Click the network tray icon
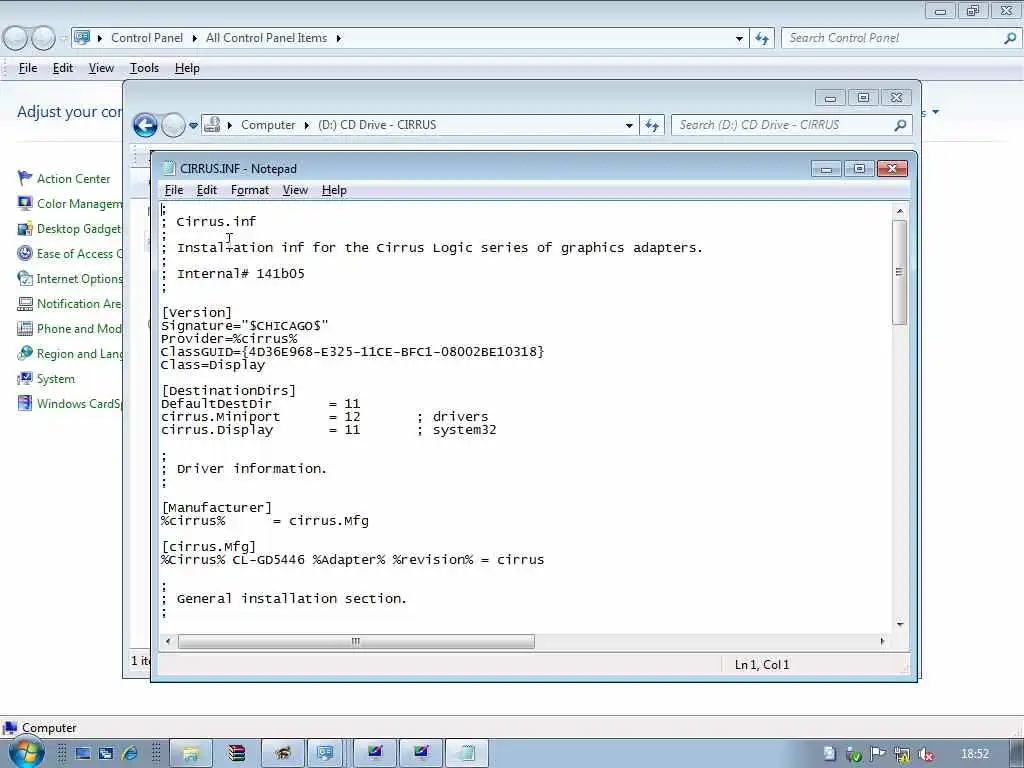The height and width of the screenshot is (768, 1024). [902, 754]
